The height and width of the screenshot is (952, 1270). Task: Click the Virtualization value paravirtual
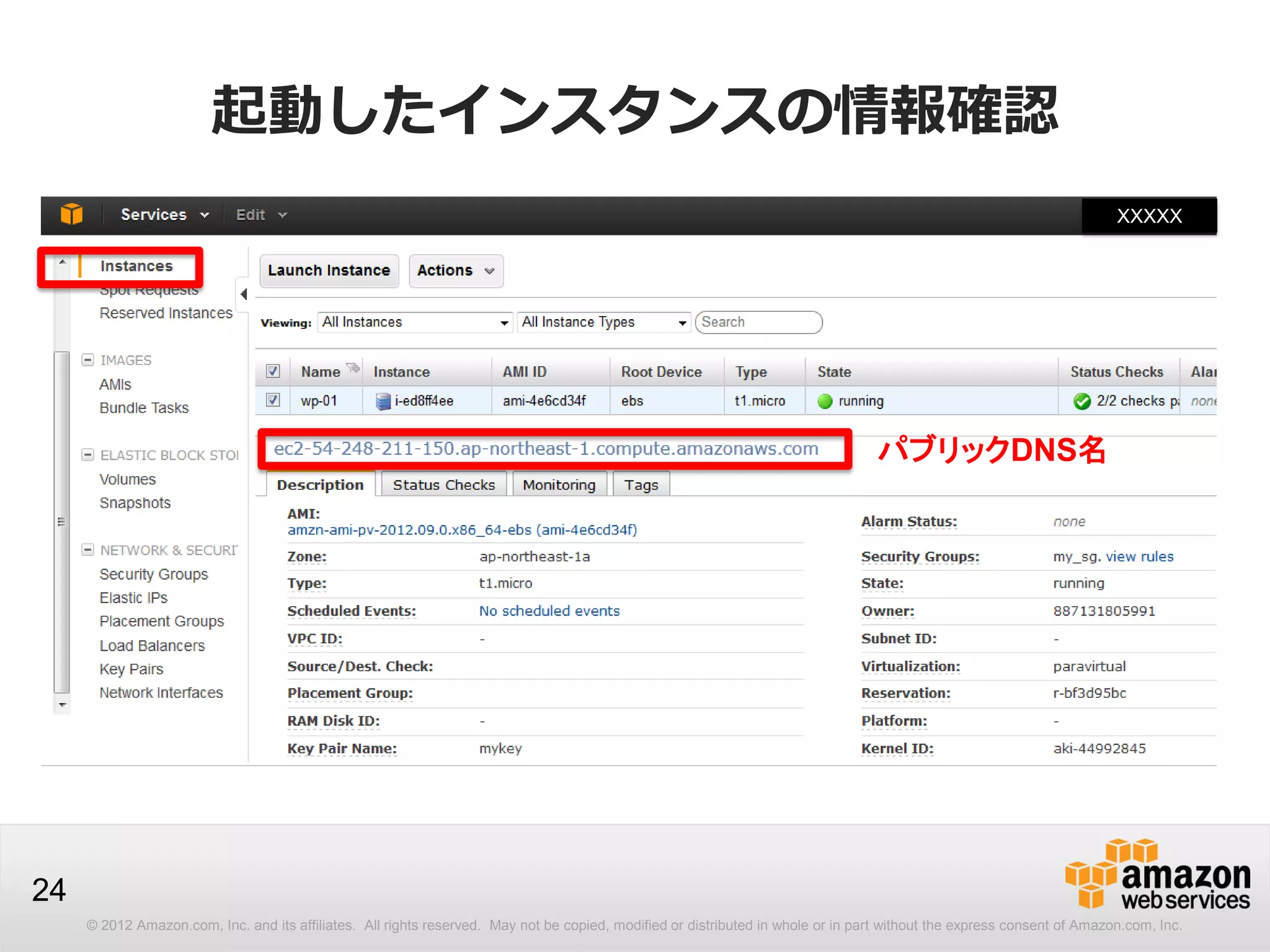click(1090, 666)
